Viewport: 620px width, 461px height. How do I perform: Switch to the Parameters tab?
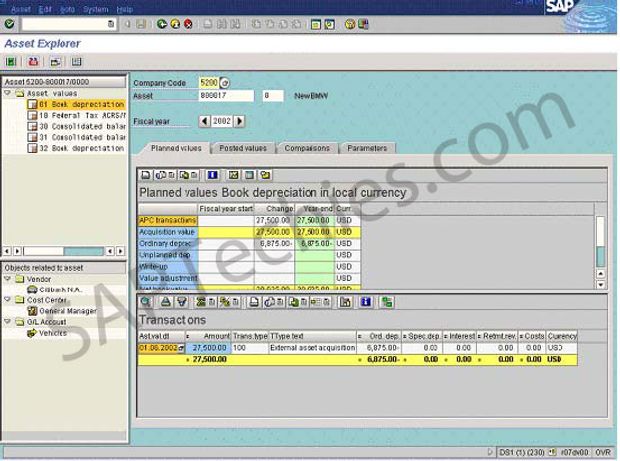point(367,148)
